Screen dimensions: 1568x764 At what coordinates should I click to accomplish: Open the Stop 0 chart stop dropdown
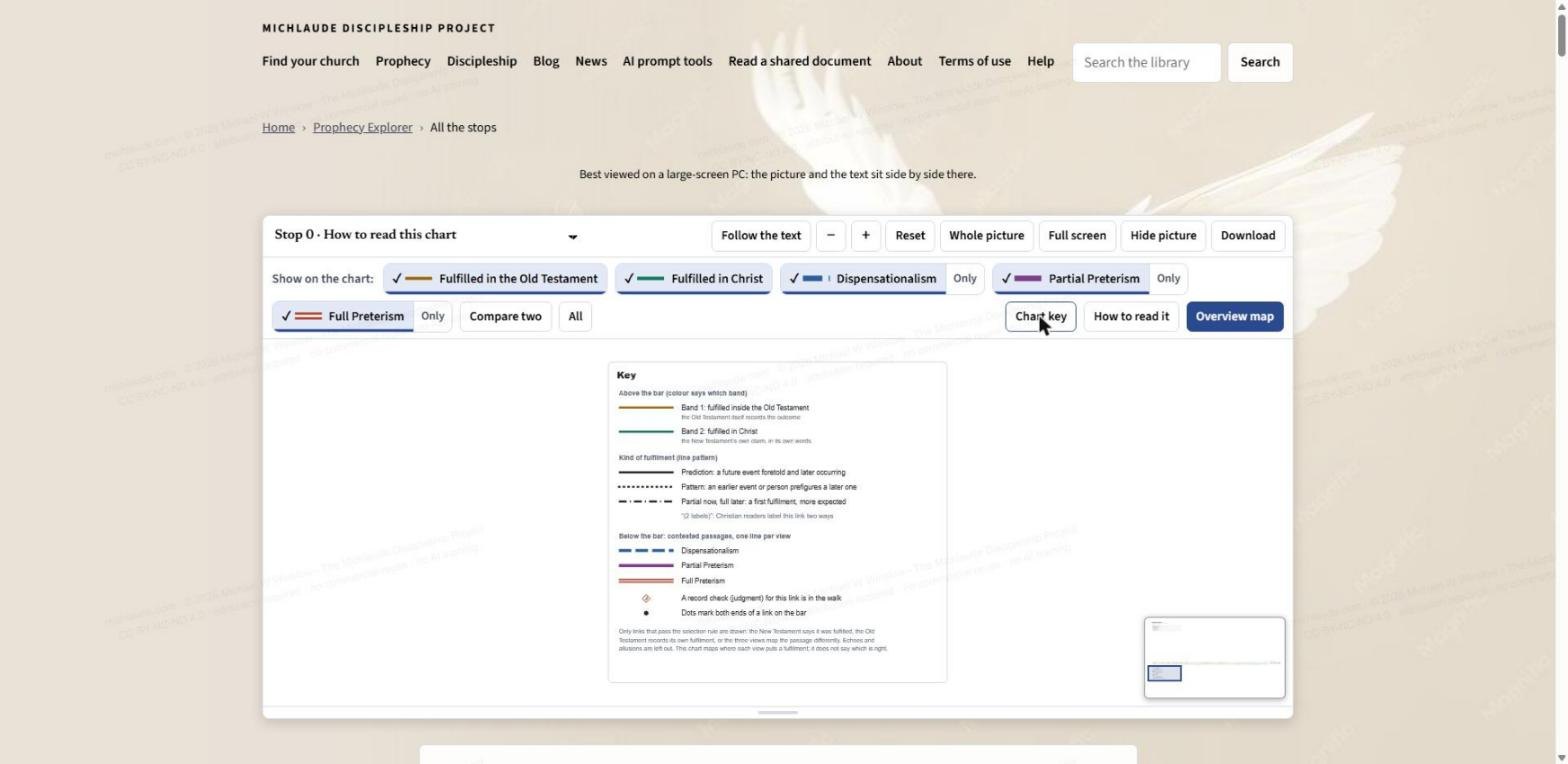pyautogui.click(x=426, y=235)
